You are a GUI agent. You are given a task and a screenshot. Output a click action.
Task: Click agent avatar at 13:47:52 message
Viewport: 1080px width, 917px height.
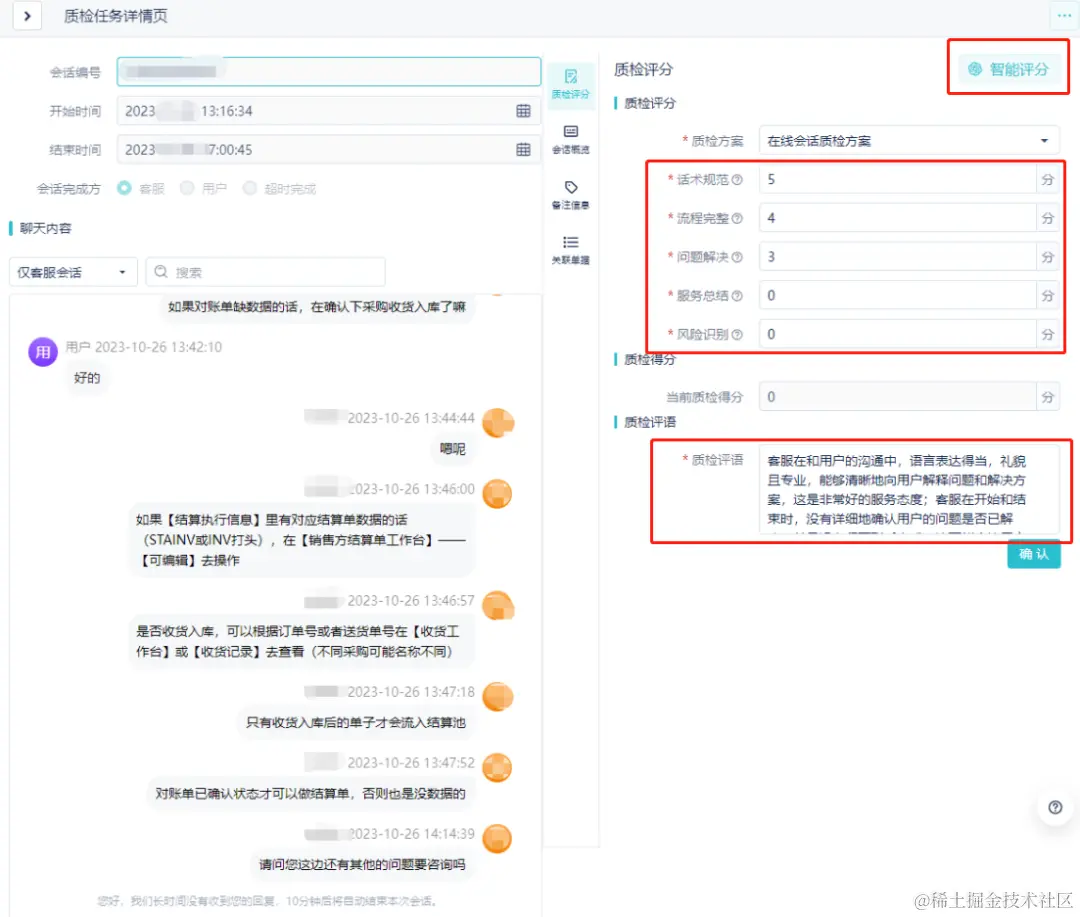tap(497, 767)
